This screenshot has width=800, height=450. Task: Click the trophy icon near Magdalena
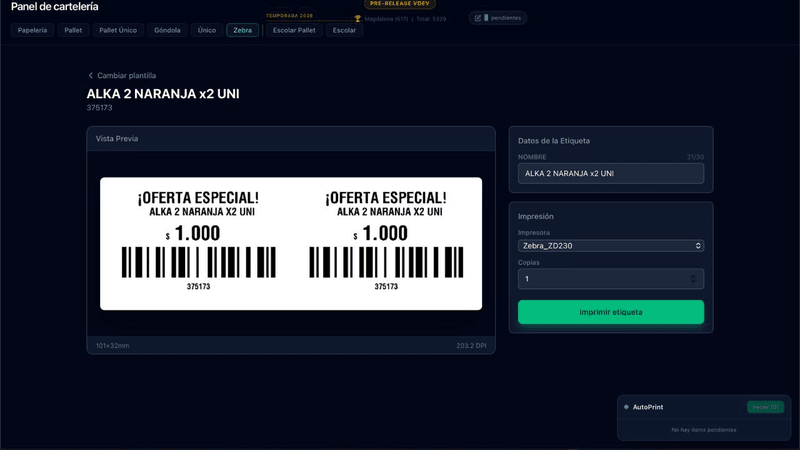[x=358, y=19]
